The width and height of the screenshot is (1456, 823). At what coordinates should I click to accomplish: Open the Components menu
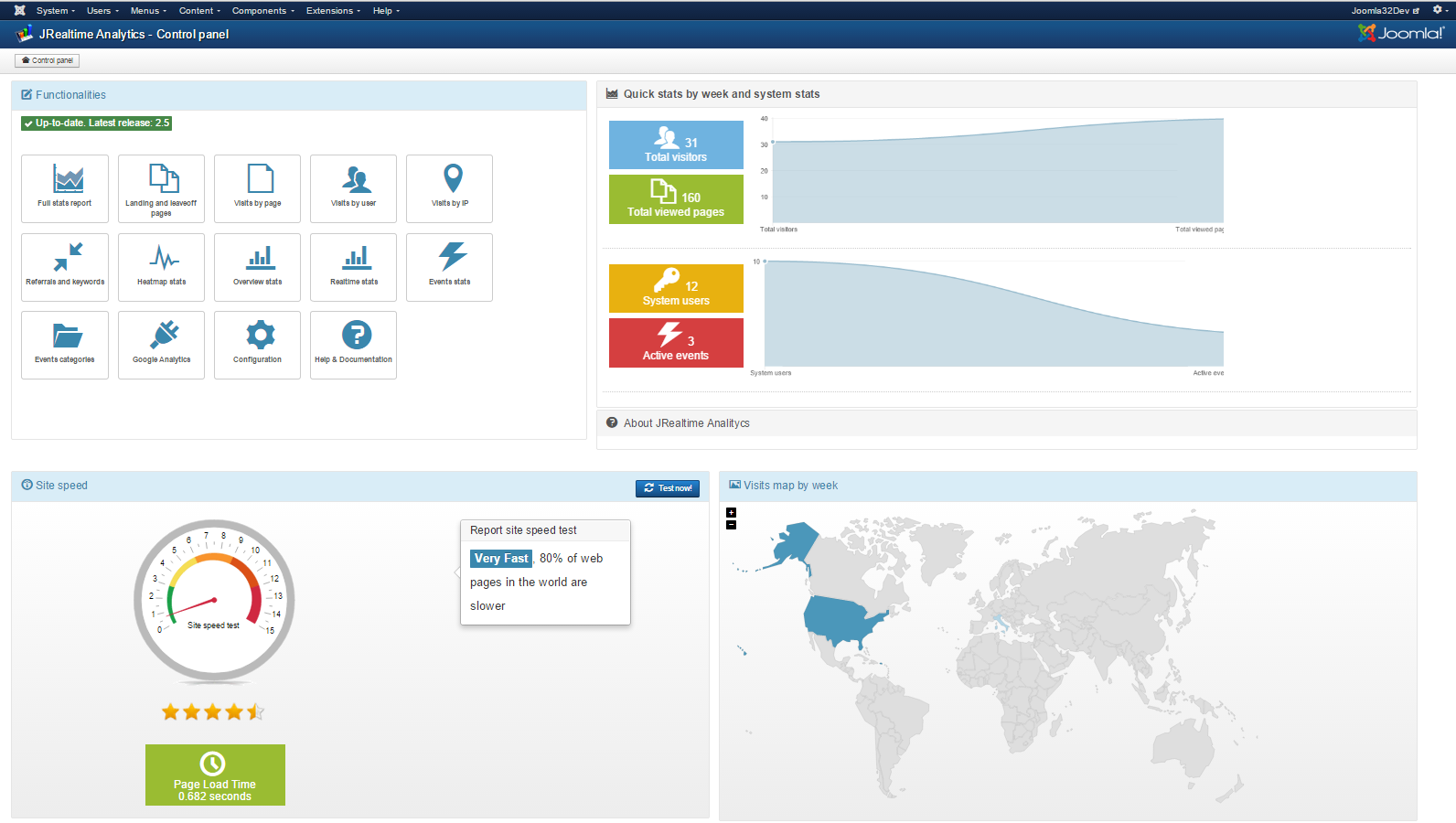[263, 11]
